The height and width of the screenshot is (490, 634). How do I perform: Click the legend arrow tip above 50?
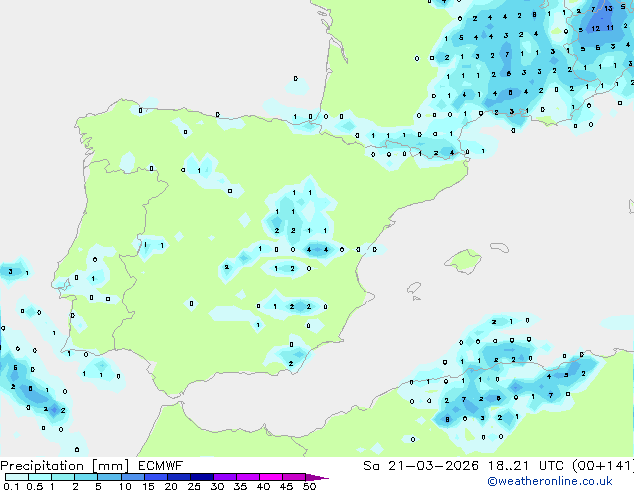click(317, 477)
